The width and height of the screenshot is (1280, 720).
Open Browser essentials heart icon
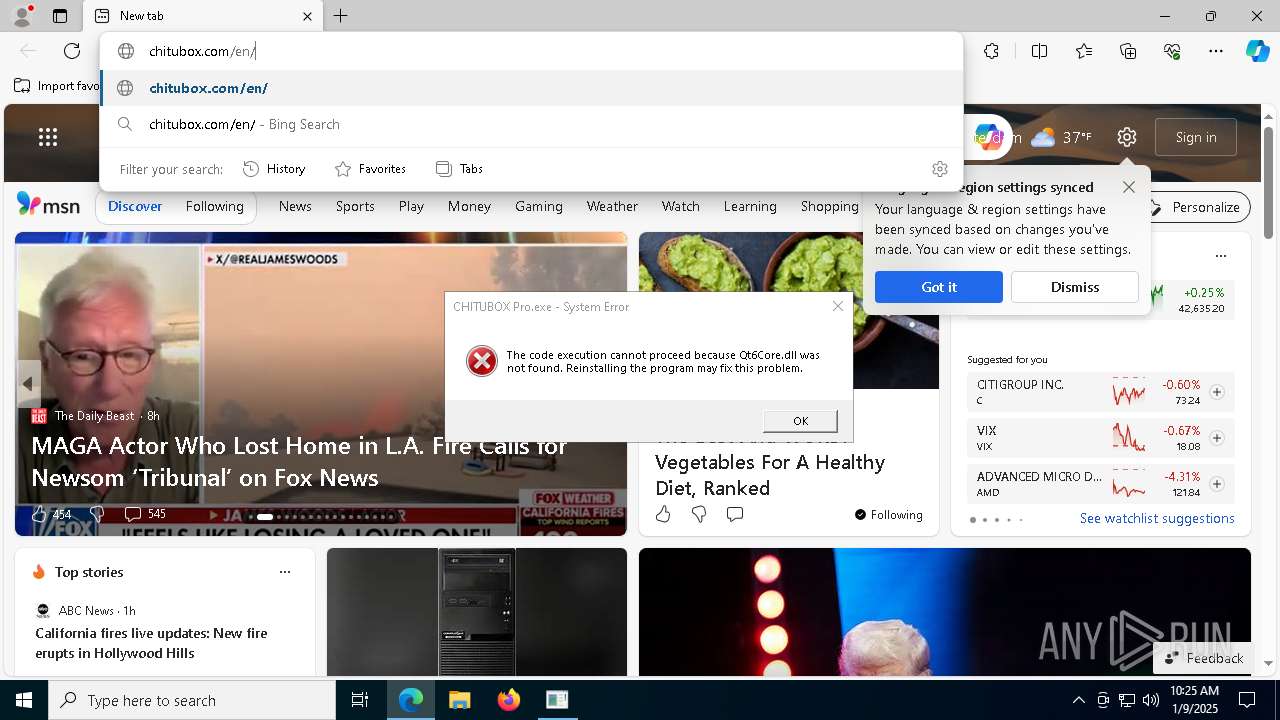[1172, 51]
